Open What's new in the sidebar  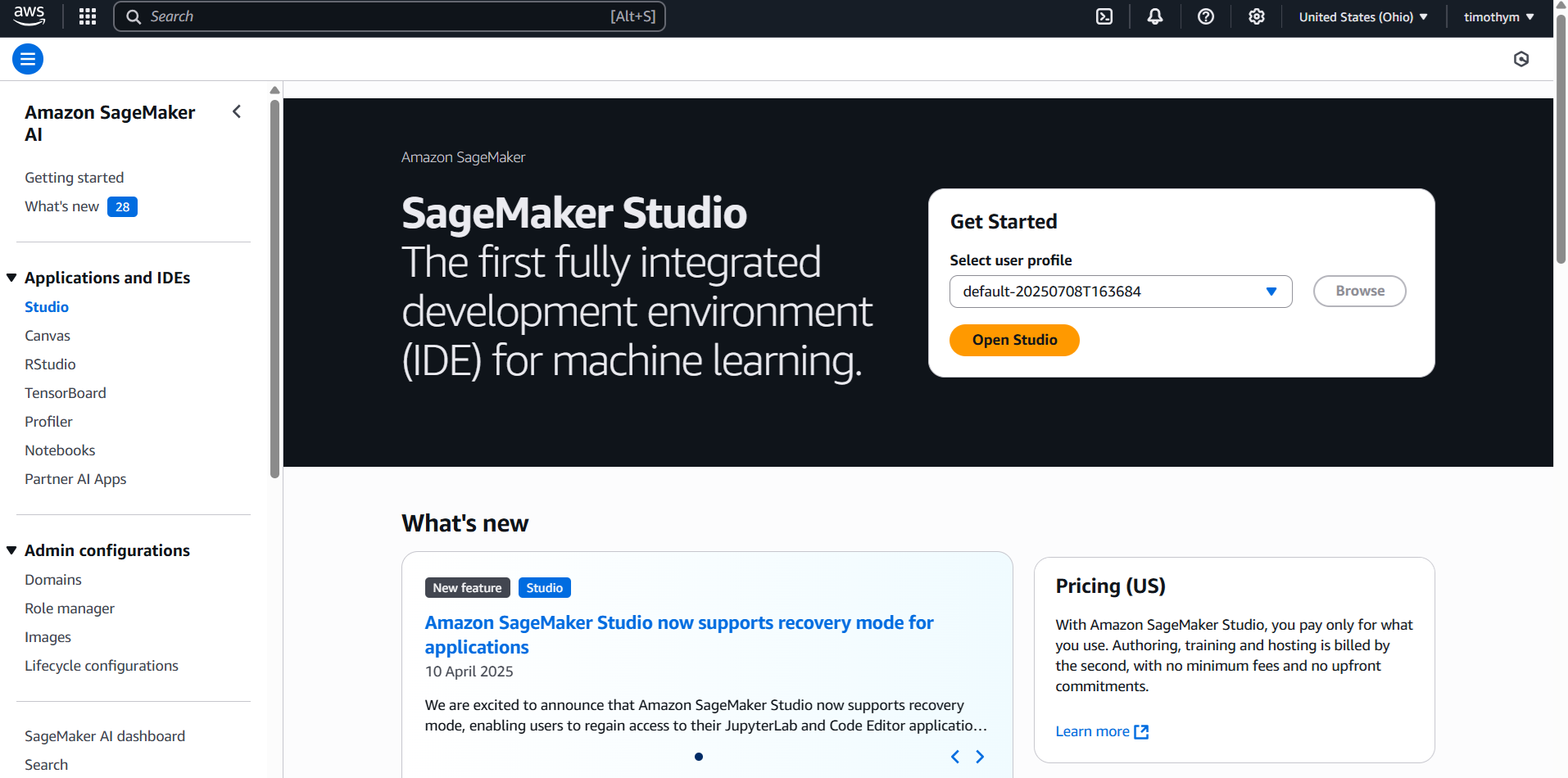[x=61, y=206]
